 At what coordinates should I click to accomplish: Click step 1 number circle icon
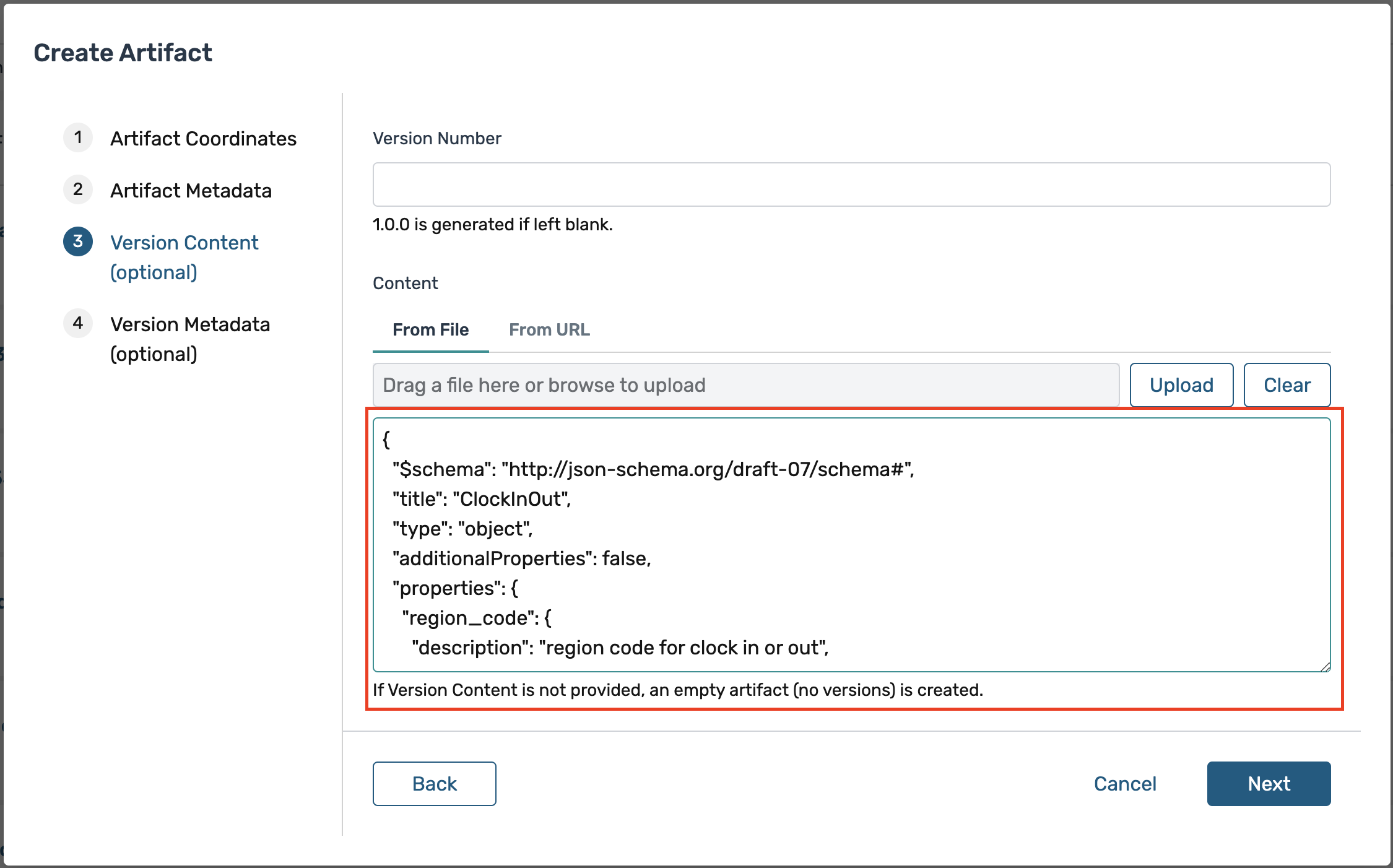pos(78,137)
